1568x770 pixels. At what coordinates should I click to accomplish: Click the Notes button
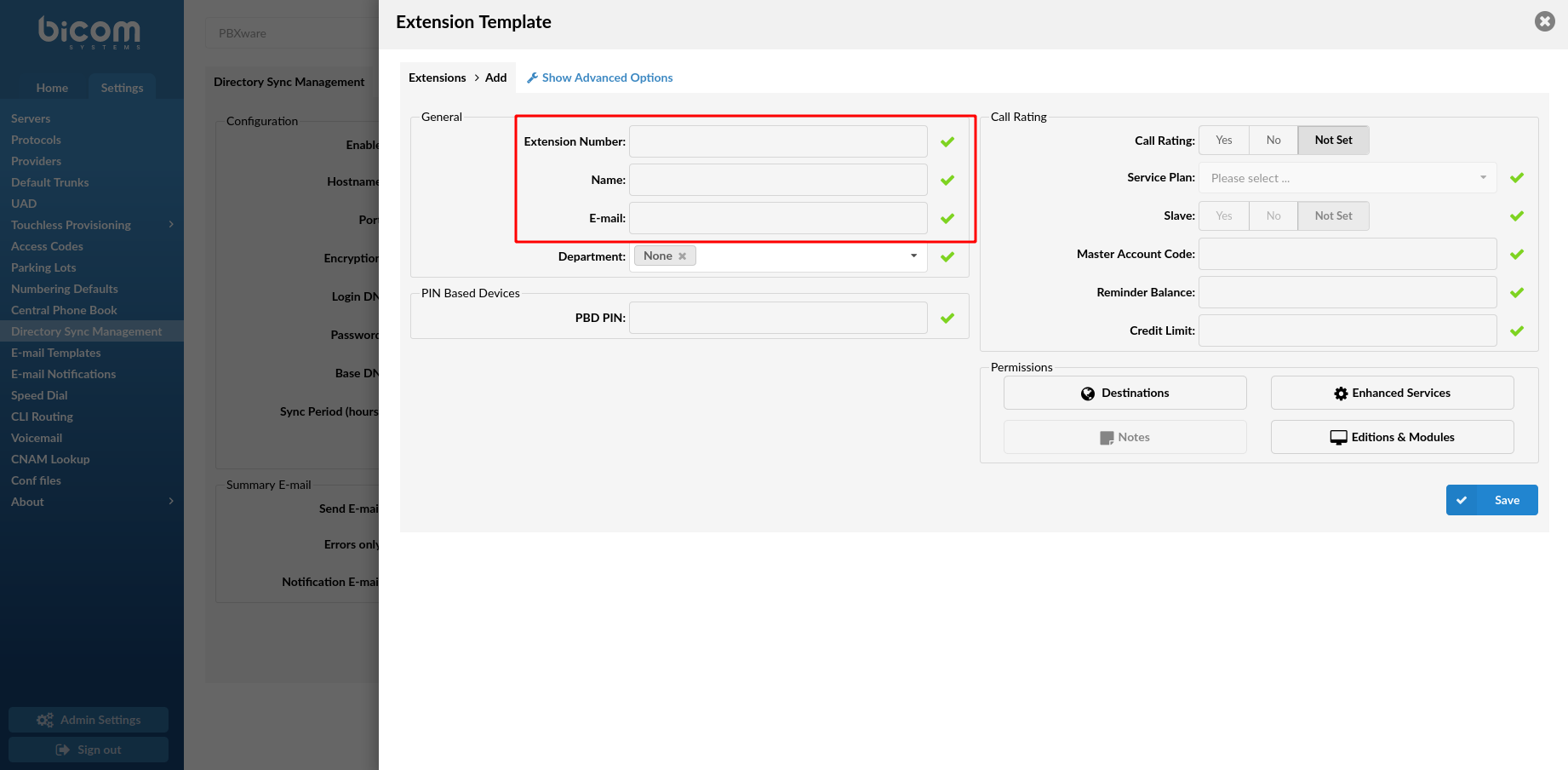coord(1124,437)
